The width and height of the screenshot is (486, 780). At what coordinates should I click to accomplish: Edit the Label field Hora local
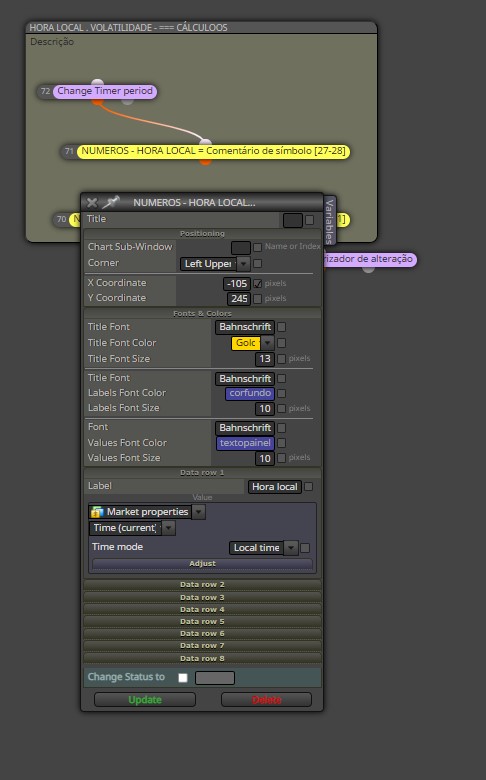(275, 487)
